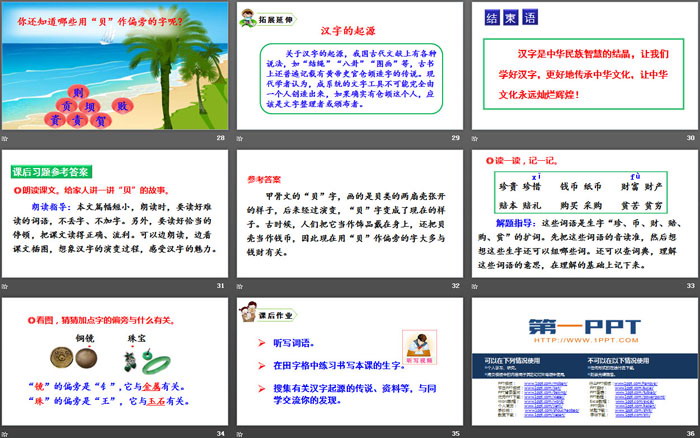Click the slide number 35 label
Screen dimensions: 700x438
click(455, 434)
